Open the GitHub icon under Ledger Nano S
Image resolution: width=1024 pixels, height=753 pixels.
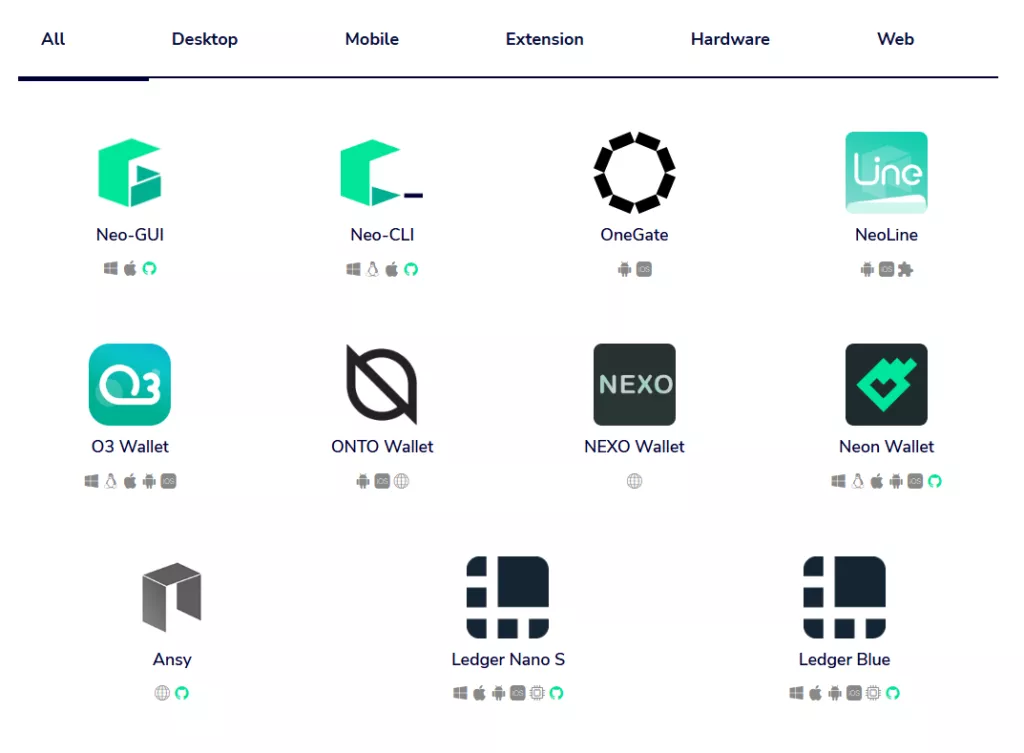coord(556,693)
